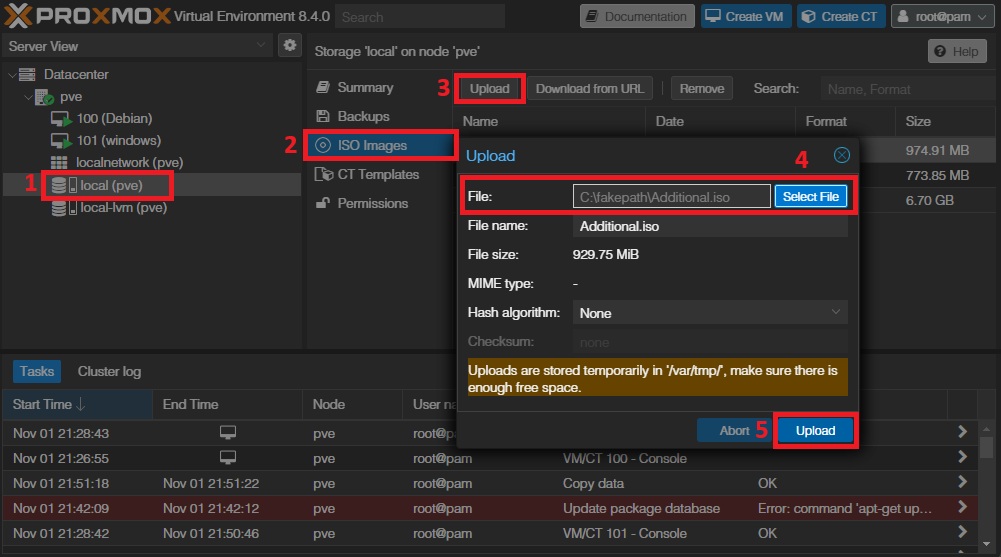This screenshot has width=1001, height=557.
Task: Click the dialog's blue Upload button
Action: tap(815, 431)
